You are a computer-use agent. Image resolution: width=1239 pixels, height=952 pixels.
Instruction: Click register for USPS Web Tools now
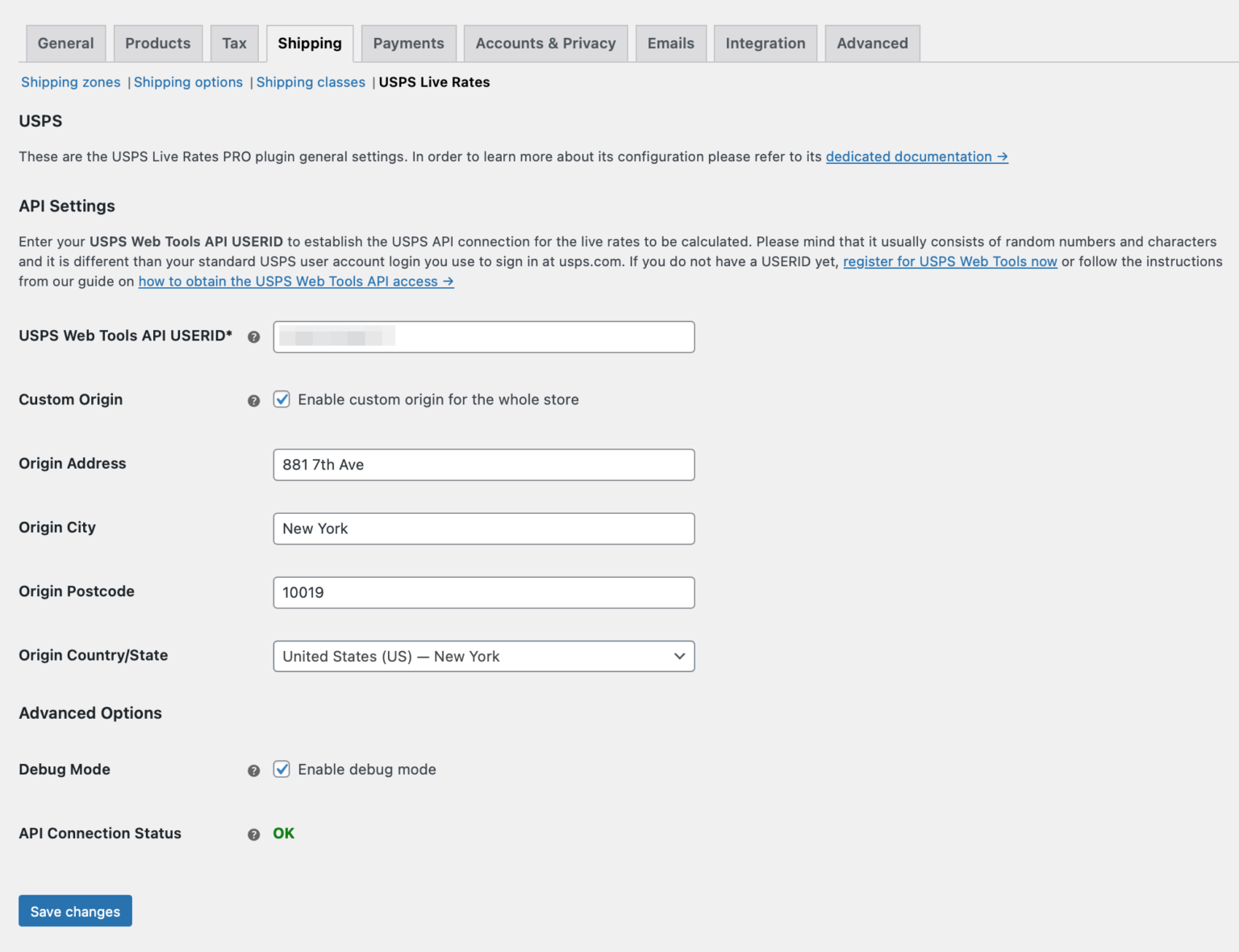click(949, 261)
